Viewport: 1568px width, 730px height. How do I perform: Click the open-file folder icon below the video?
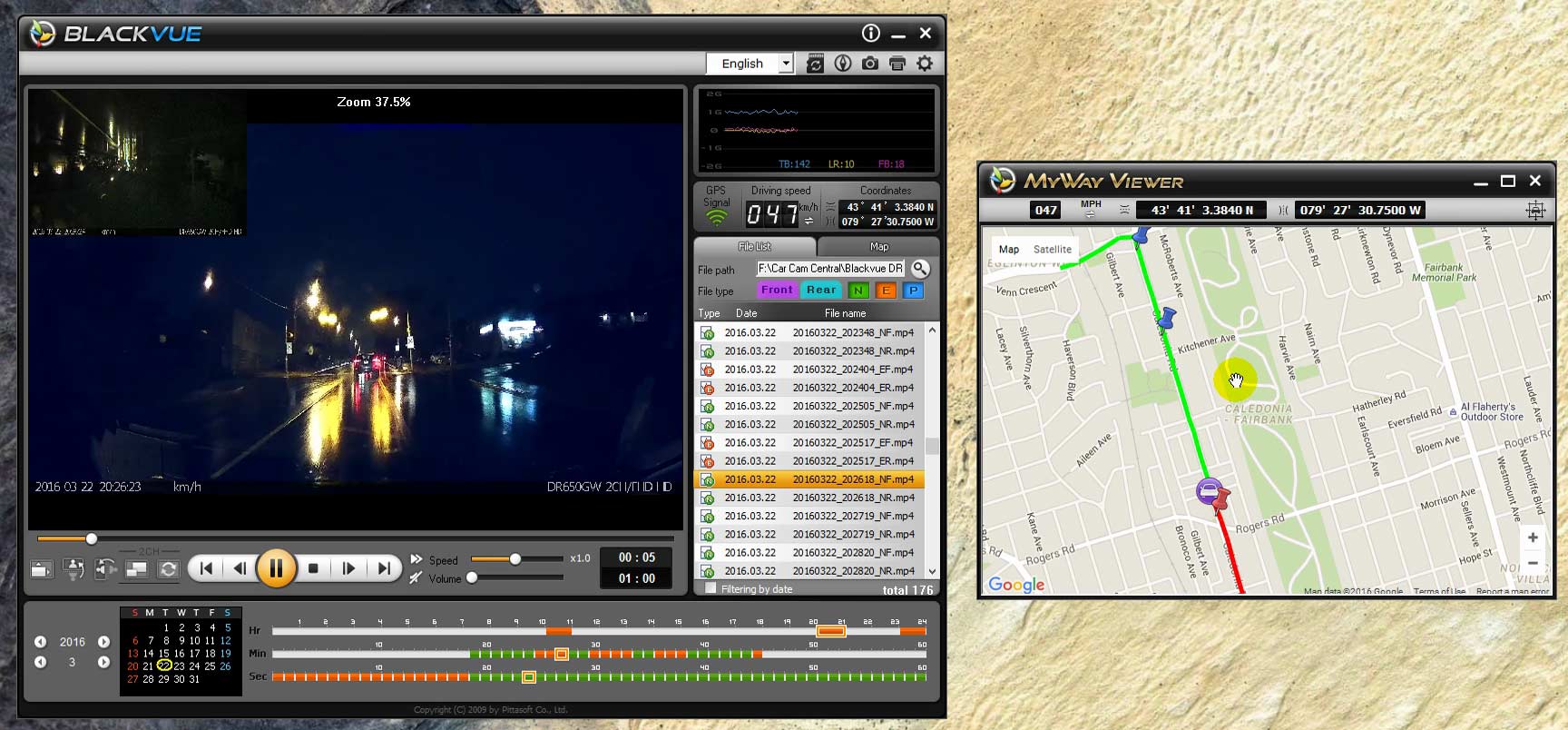tap(41, 569)
